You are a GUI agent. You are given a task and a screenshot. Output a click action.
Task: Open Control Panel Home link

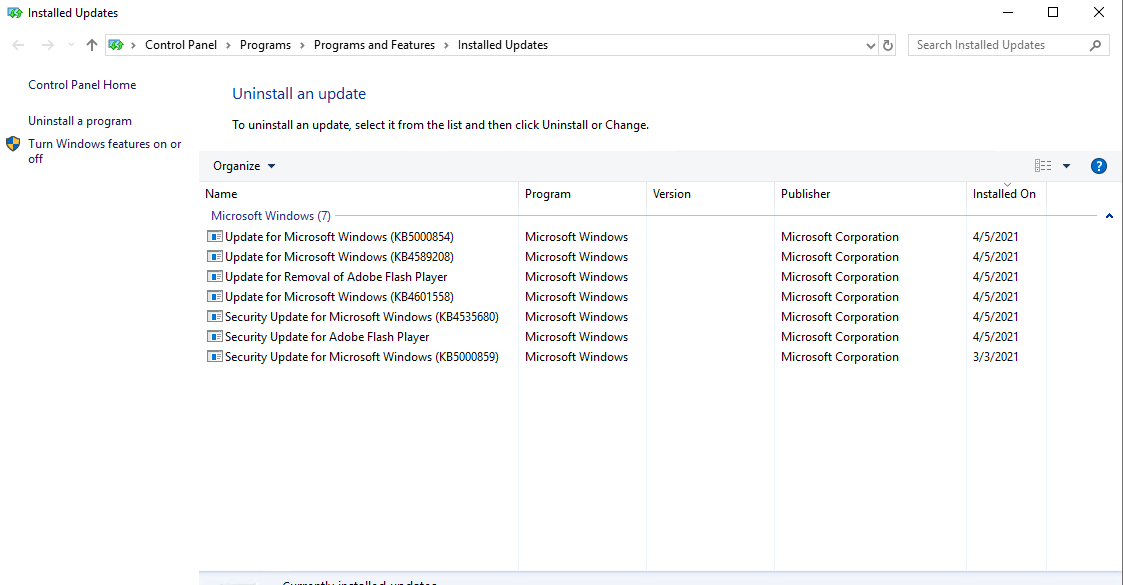[82, 84]
